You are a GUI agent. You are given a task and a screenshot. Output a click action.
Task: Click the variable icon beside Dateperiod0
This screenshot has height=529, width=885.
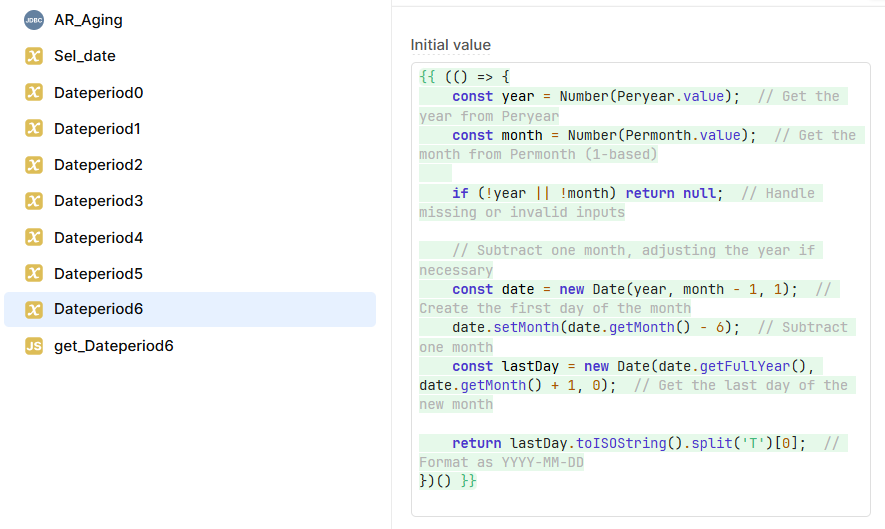(34, 92)
